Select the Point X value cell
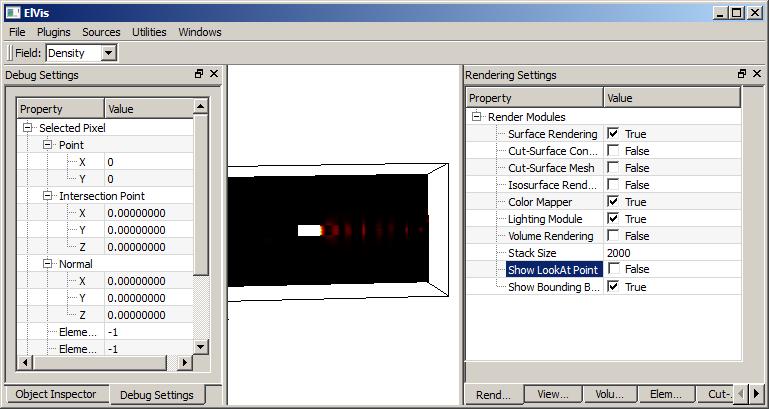 (x=149, y=162)
